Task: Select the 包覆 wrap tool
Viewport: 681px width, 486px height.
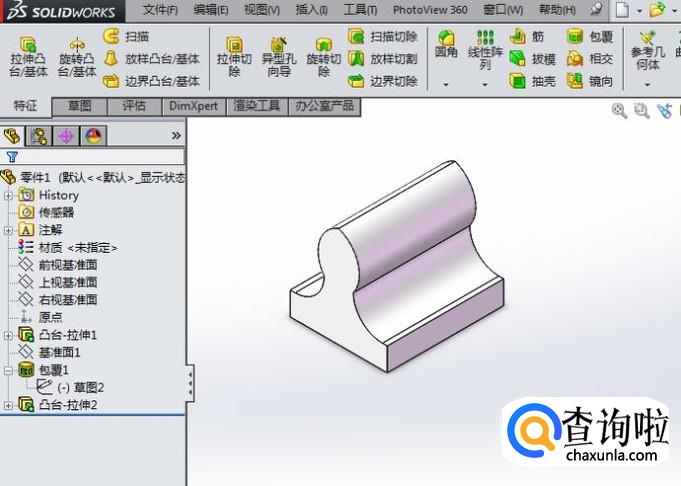Action: tap(590, 36)
